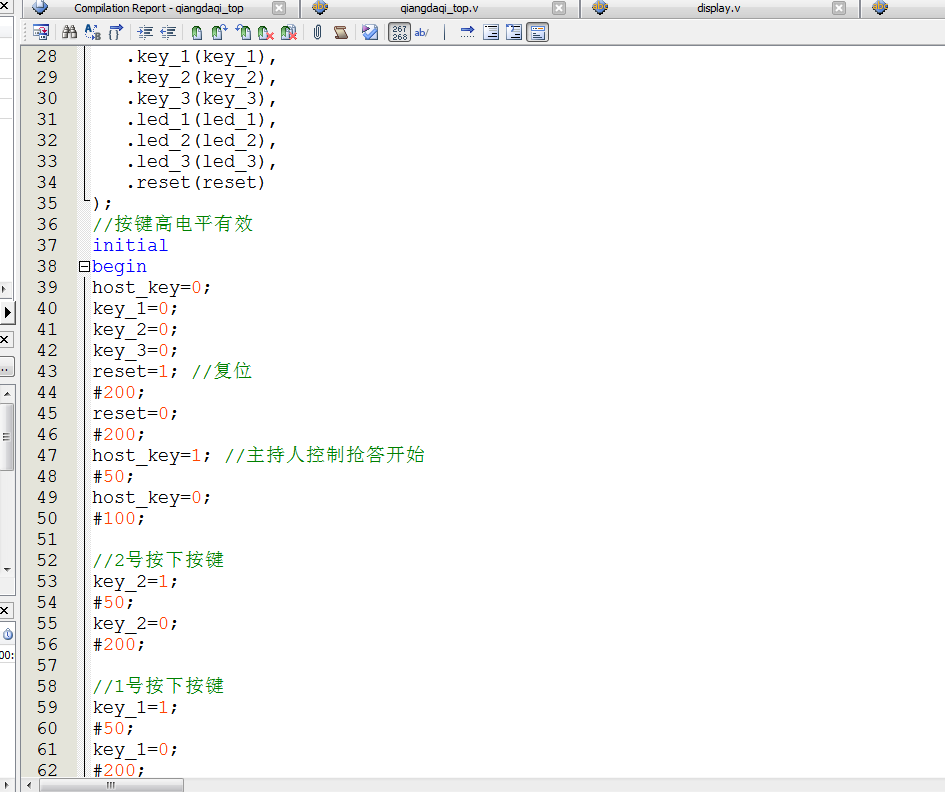
Task: Close the display.v tab
Action: (839, 8)
